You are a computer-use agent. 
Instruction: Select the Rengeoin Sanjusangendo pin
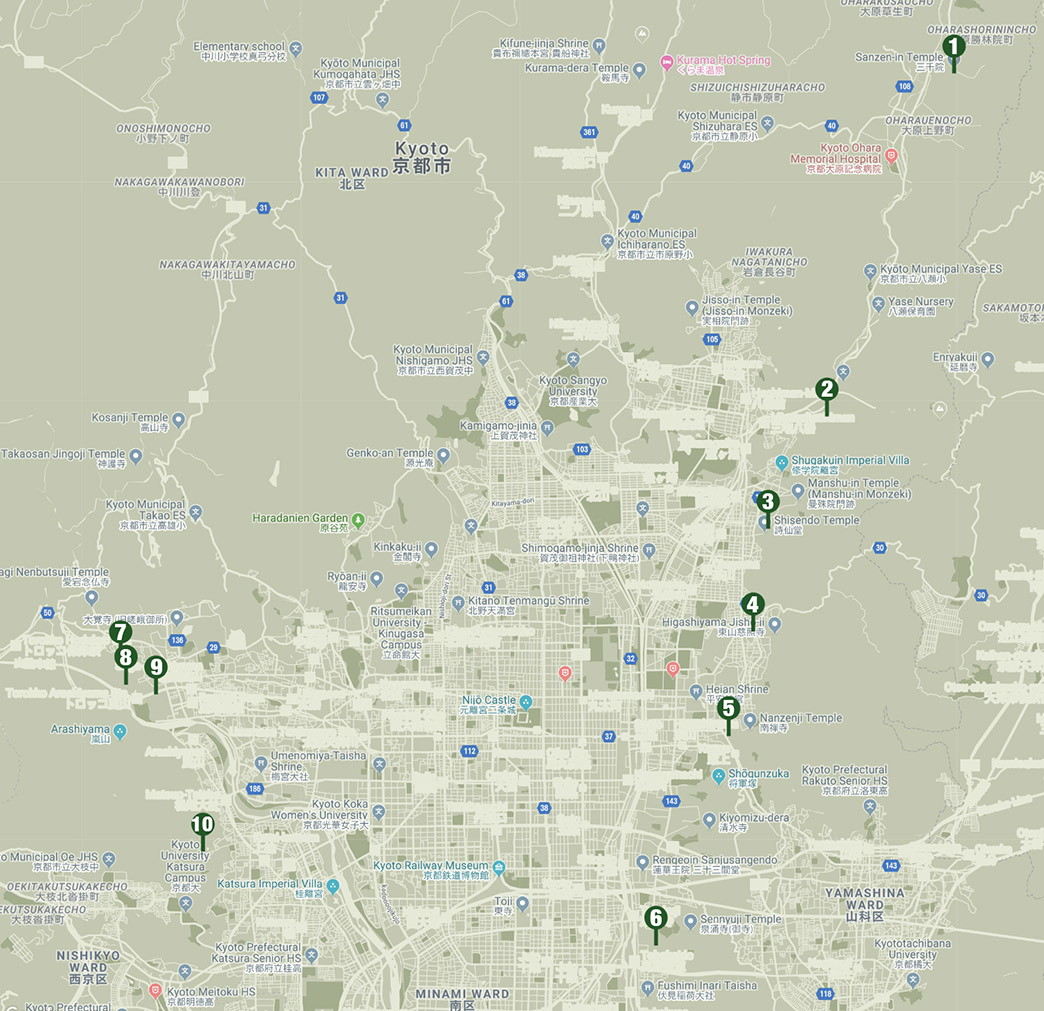click(642, 862)
